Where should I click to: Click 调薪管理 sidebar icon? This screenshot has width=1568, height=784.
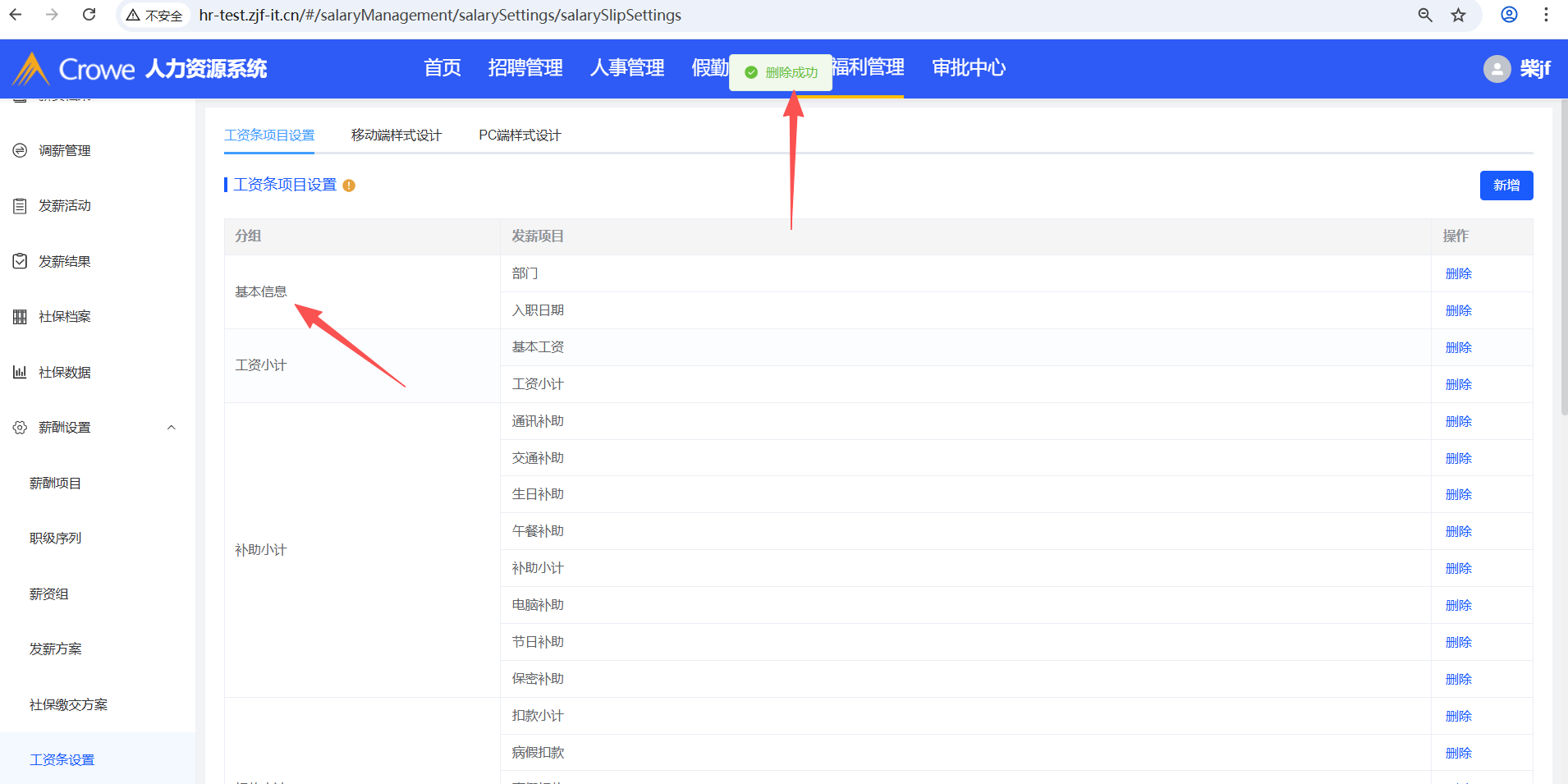tap(20, 150)
